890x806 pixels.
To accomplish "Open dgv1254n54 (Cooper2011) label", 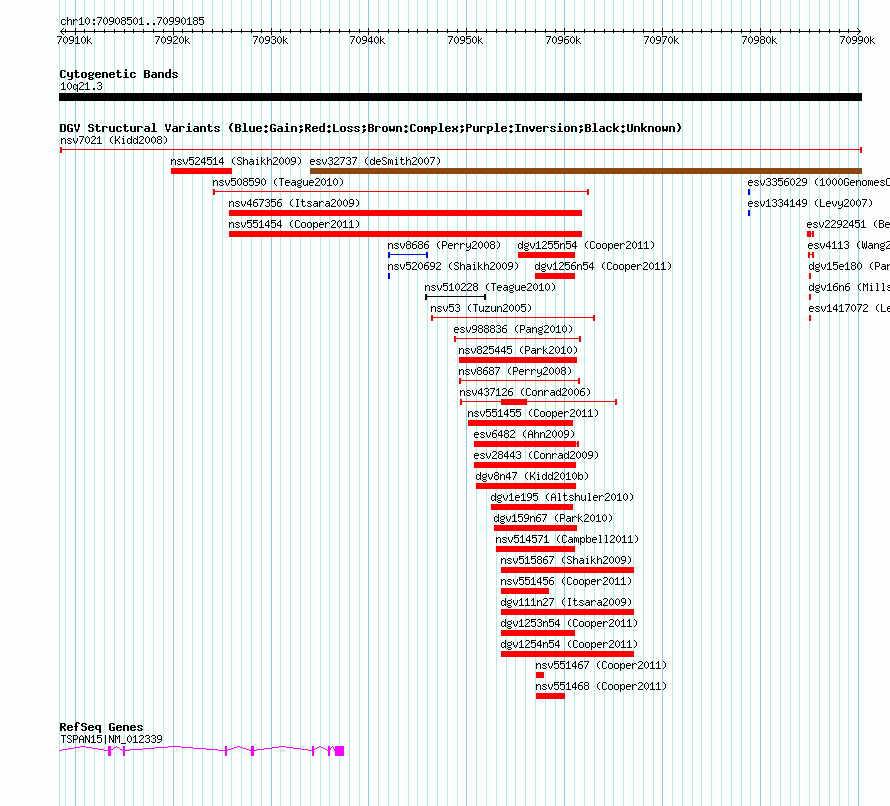I will coord(569,644).
